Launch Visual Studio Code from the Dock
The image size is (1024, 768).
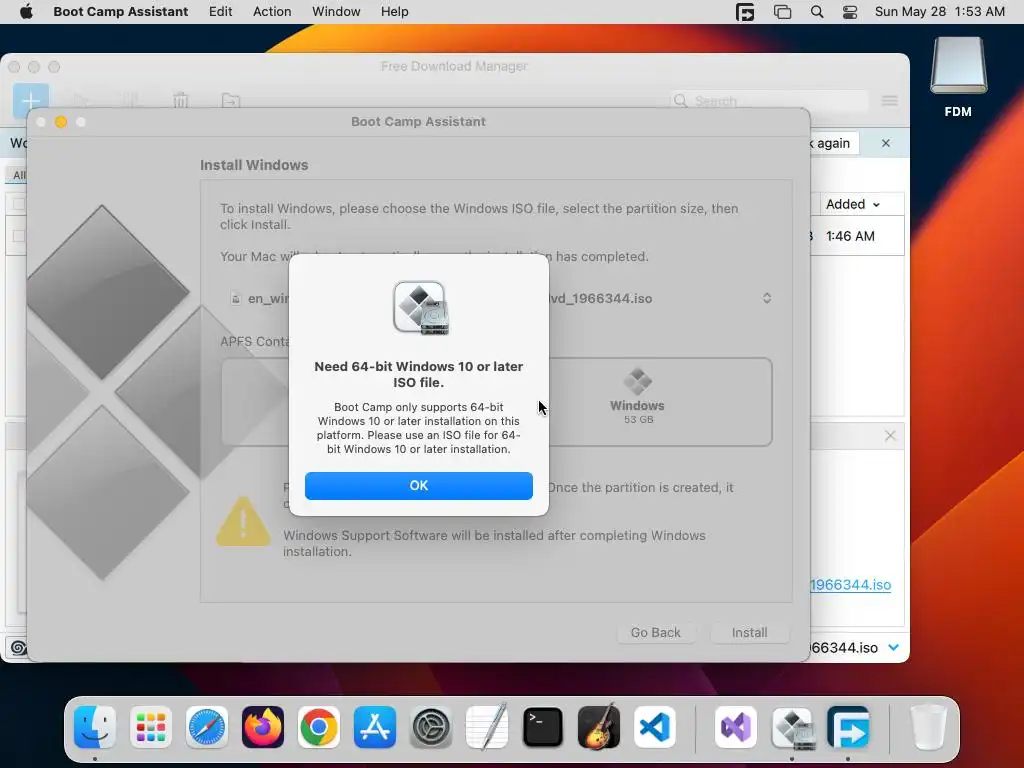point(655,727)
